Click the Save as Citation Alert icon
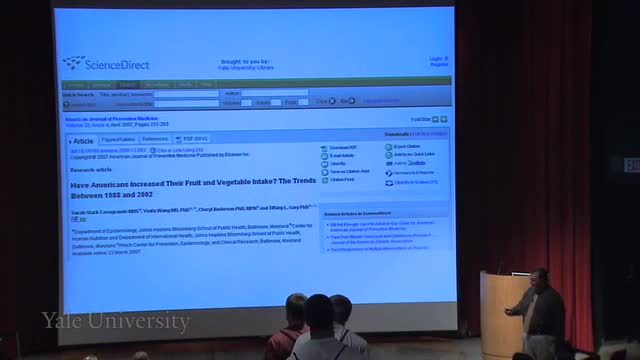The image size is (640, 360). coord(325,172)
